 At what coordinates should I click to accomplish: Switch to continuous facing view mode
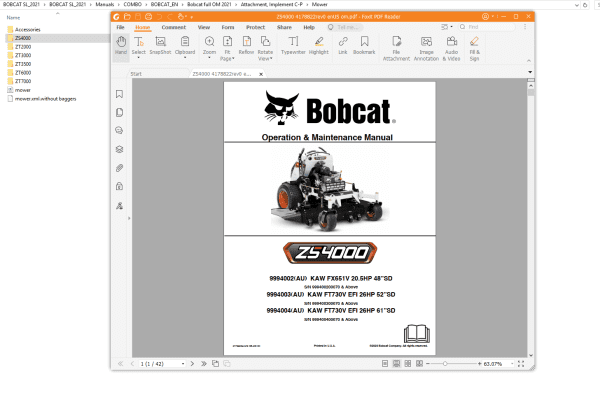pos(419,364)
